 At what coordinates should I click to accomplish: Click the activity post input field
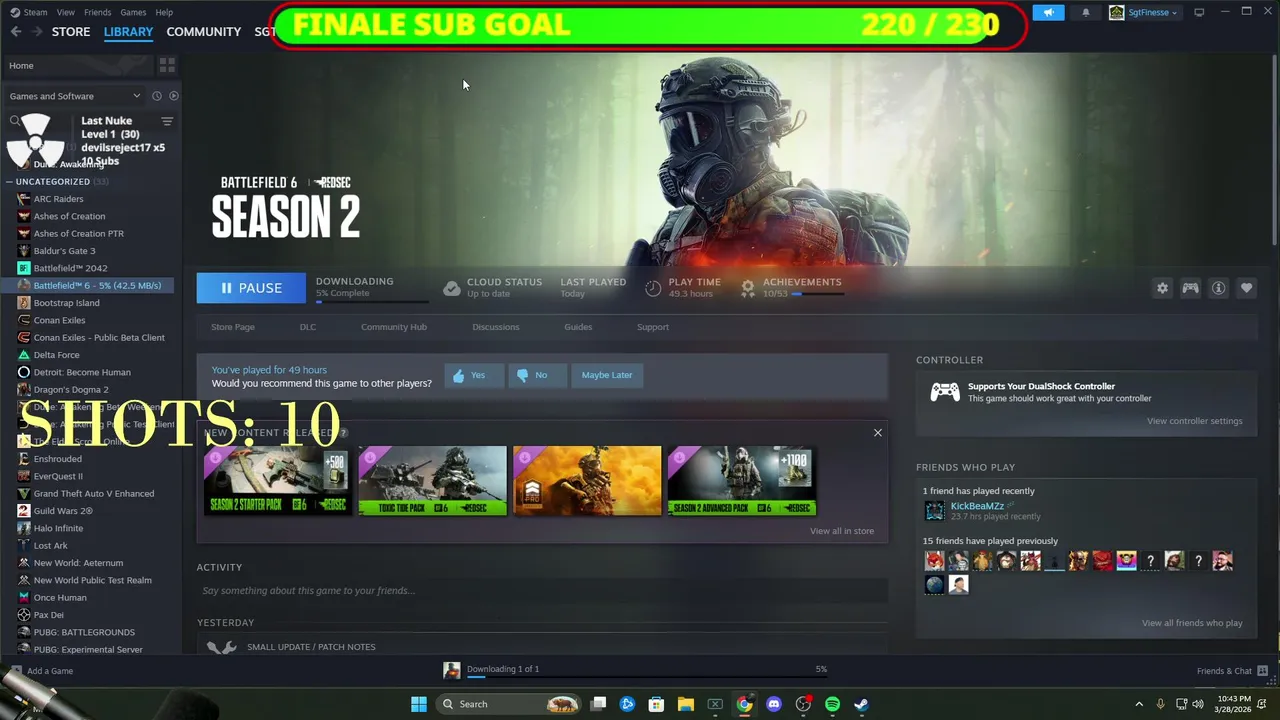click(542, 591)
